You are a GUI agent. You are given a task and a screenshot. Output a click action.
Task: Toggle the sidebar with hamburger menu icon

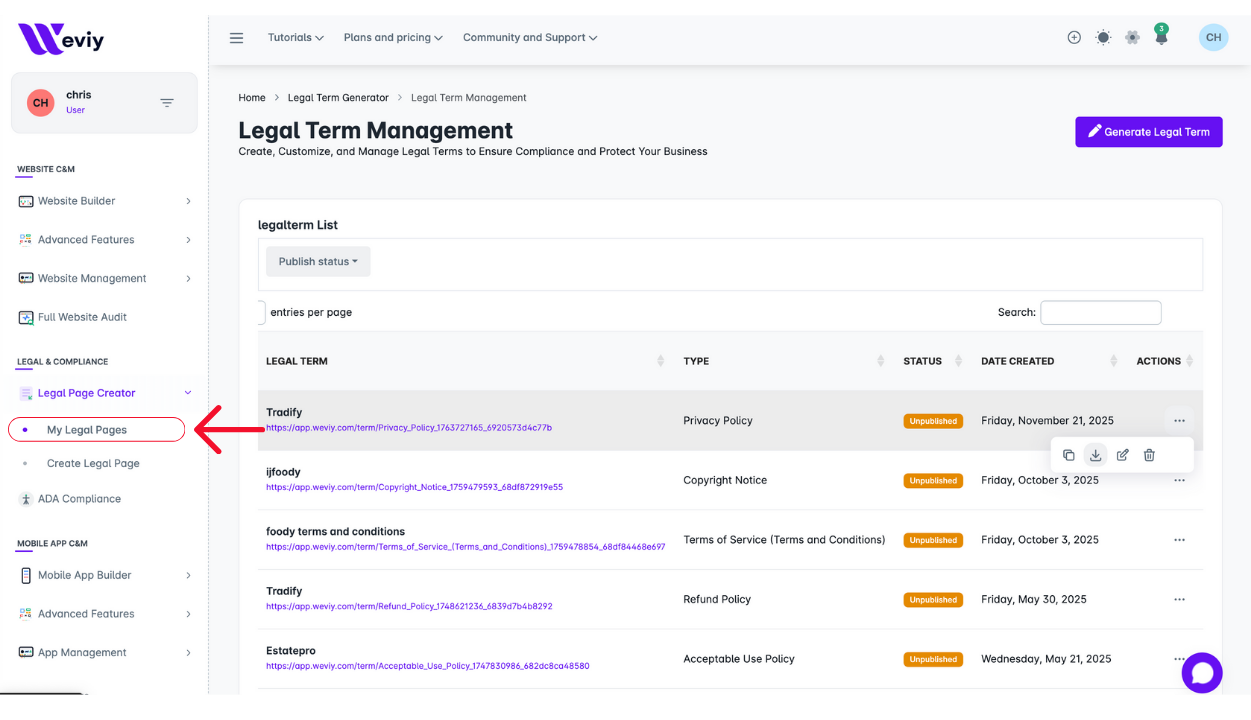[x=237, y=38]
